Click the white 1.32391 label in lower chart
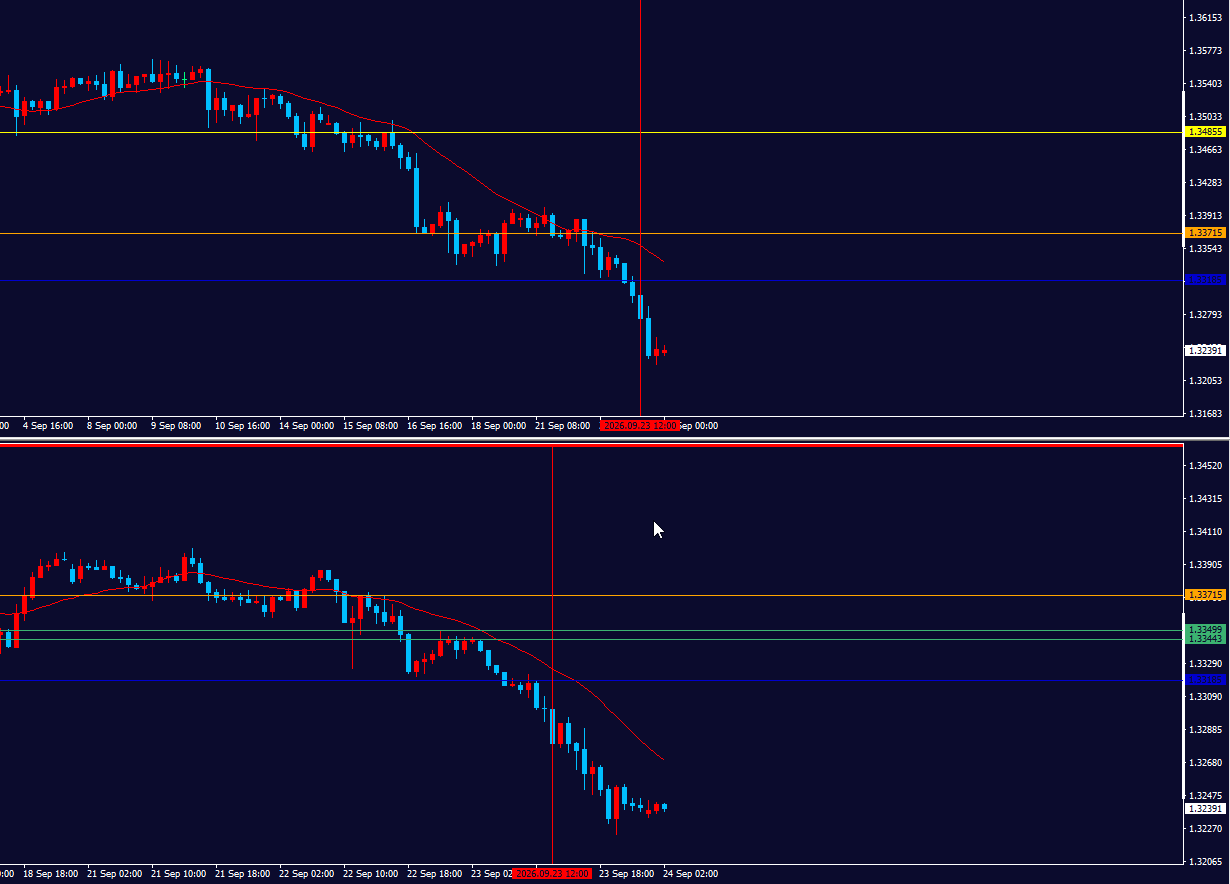The width and height of the screenshot is (1230, 884). [1205, 808]
